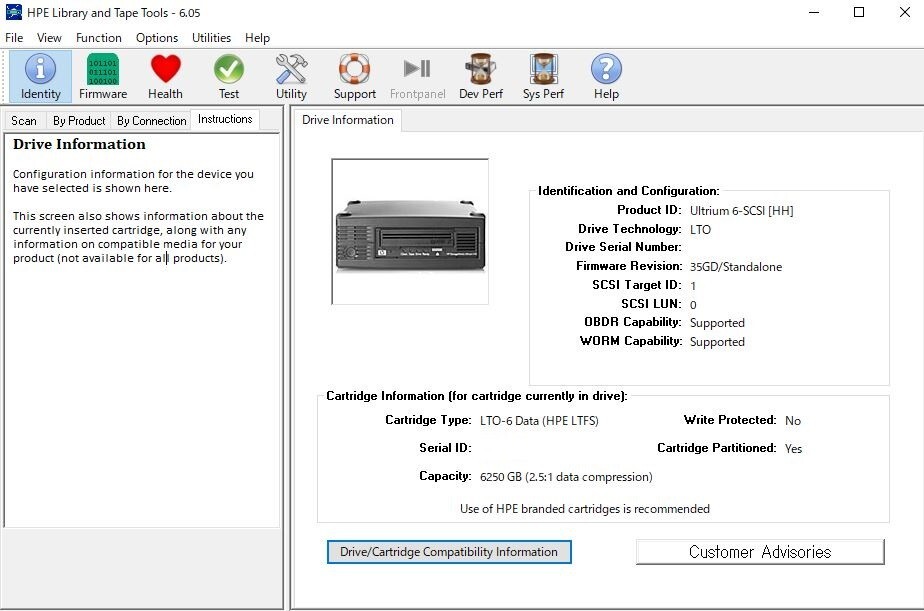
Task: Click the Frontpanel play-pause icon
Action: tap(417, 77)
